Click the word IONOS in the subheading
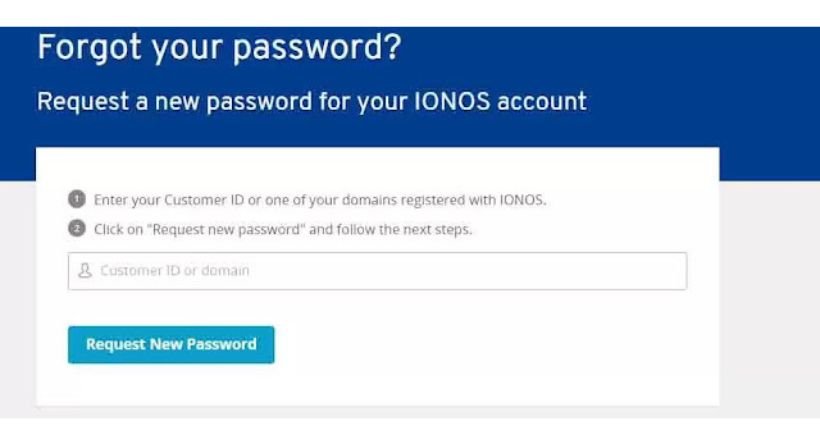This screenshot has width=820, height=445. click(452, 101)
